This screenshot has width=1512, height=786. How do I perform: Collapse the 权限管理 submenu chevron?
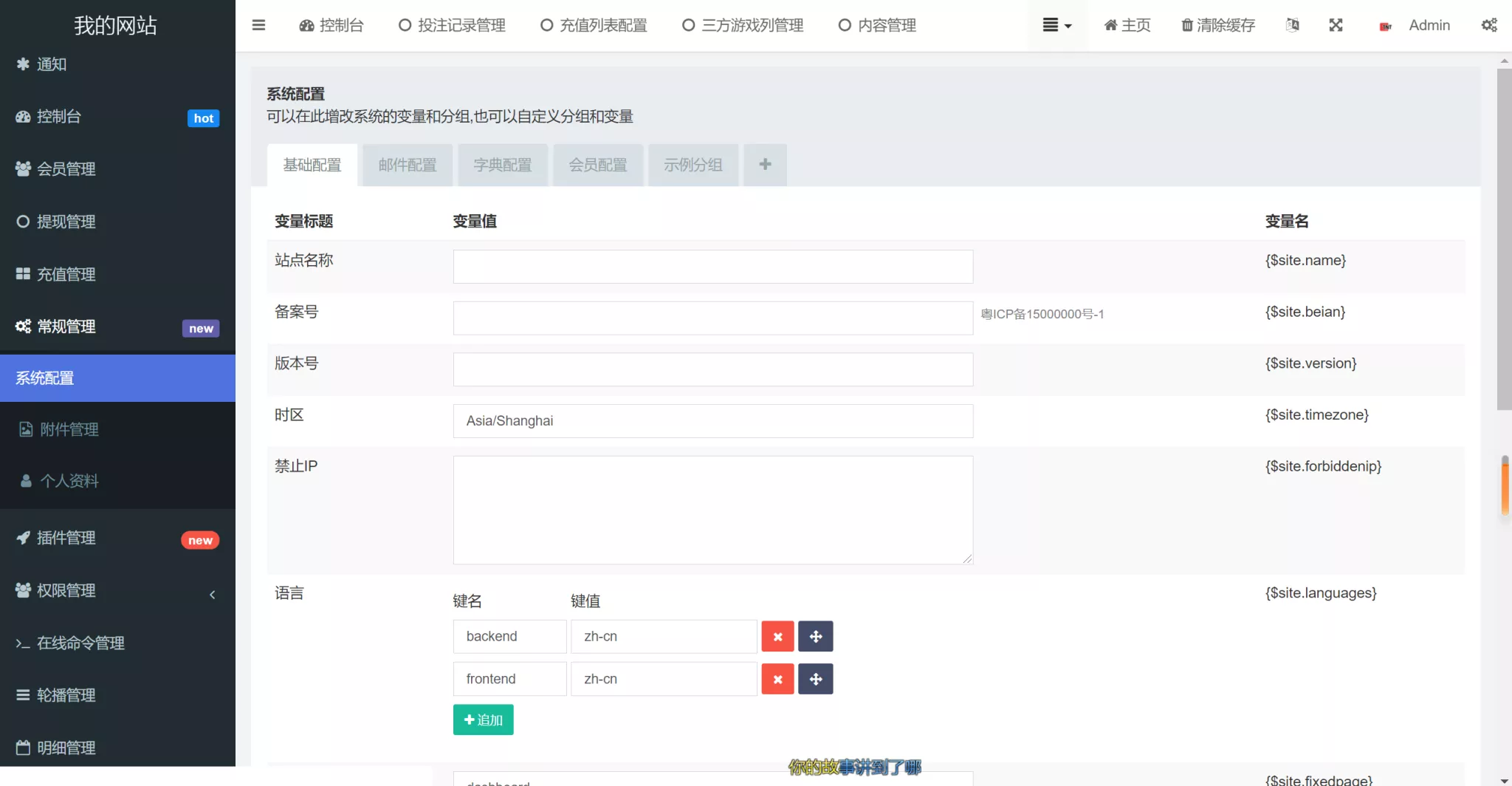coord(213,594)
